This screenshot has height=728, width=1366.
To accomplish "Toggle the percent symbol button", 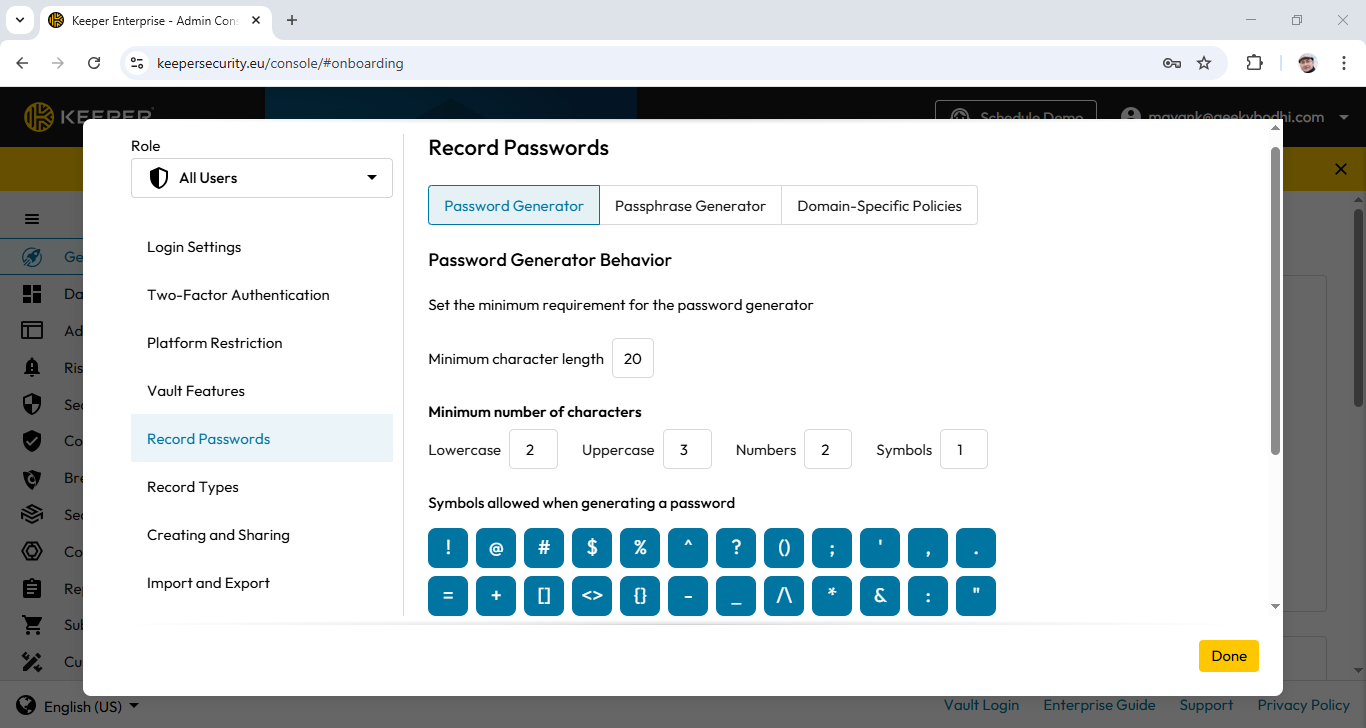I will (640, 548).
